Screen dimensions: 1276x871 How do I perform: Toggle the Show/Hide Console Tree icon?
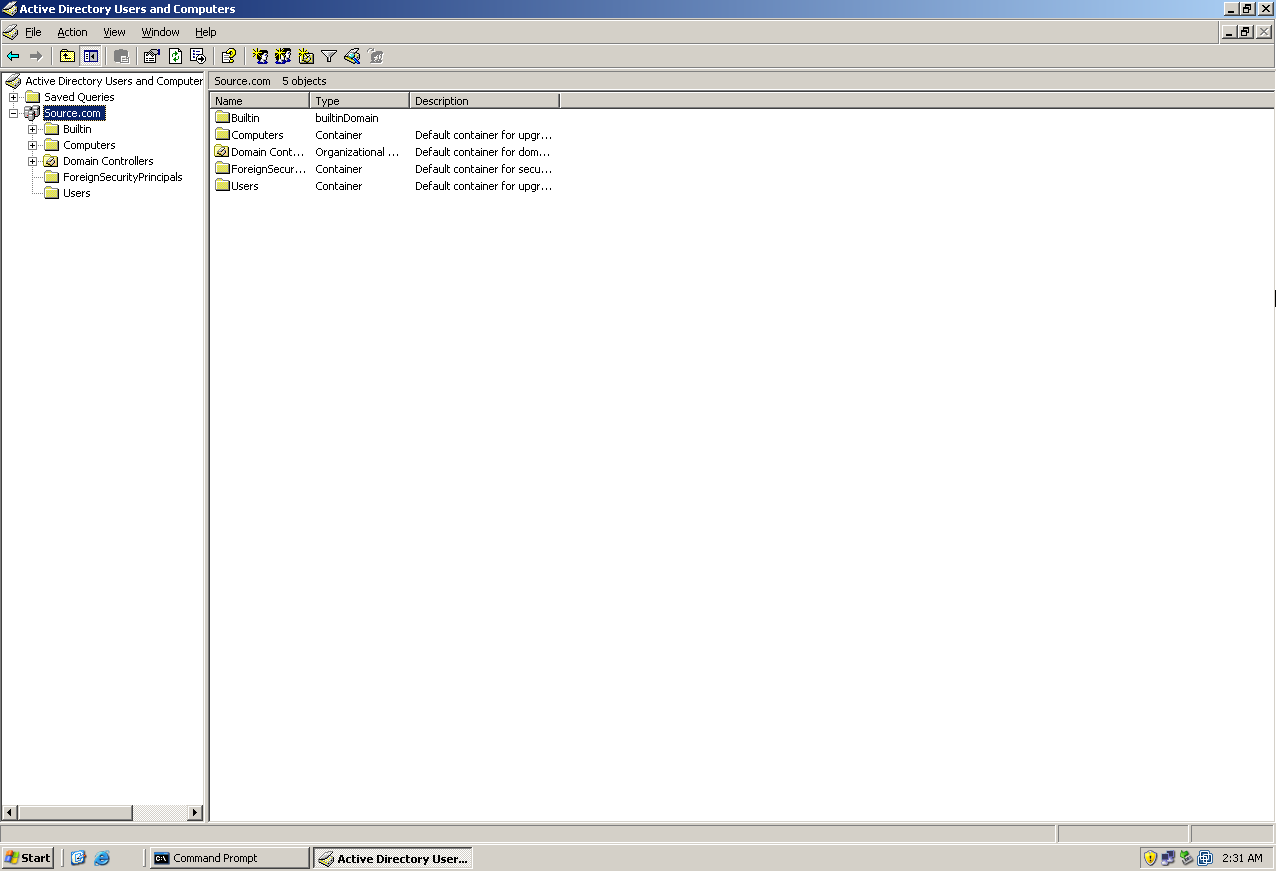[91, 56]
